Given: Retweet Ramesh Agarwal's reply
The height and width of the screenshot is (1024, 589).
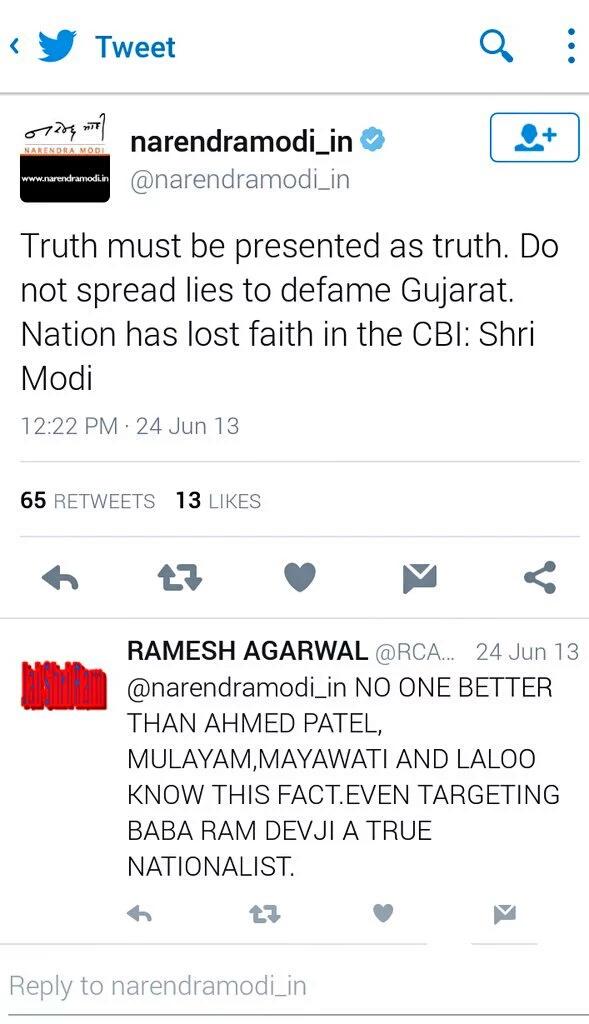Looking at the screenshot, I should 265,914.
